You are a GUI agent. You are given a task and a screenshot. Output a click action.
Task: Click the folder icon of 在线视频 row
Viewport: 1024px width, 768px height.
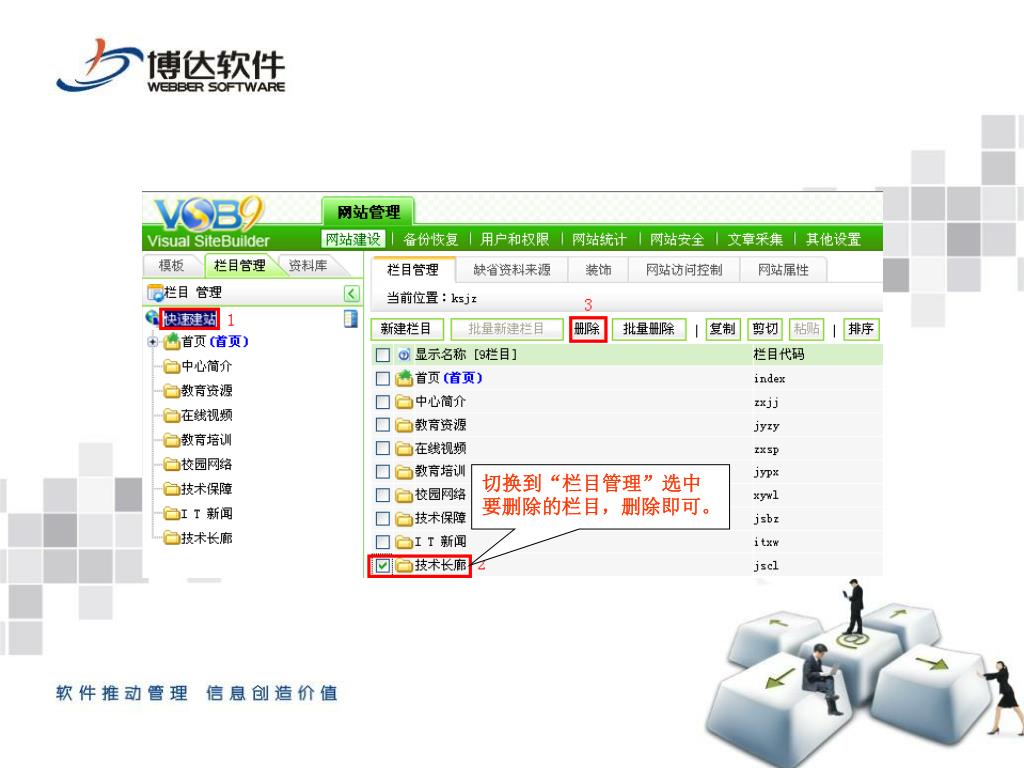point(404,449)
